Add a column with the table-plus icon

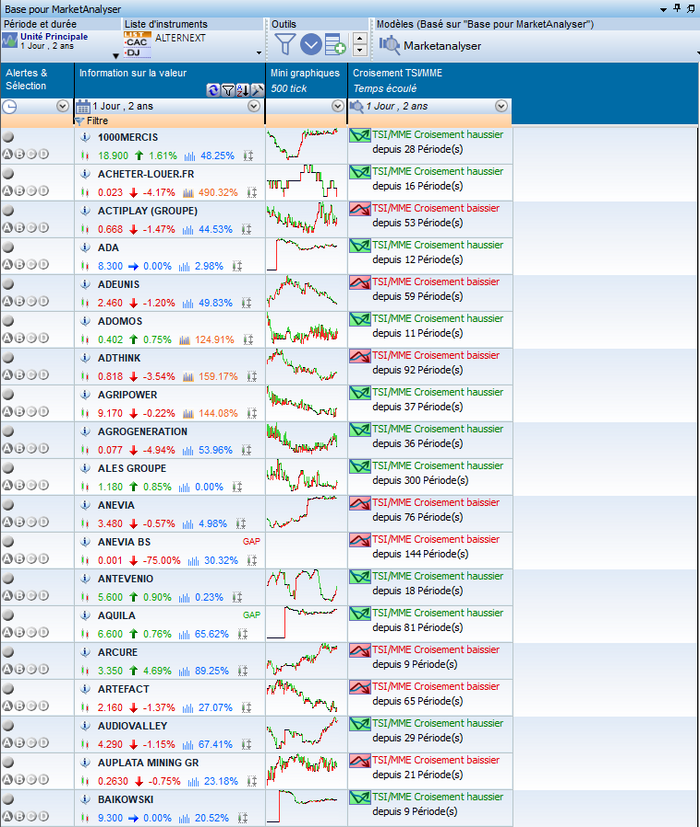pyautogui.click(x=335, y=44)
